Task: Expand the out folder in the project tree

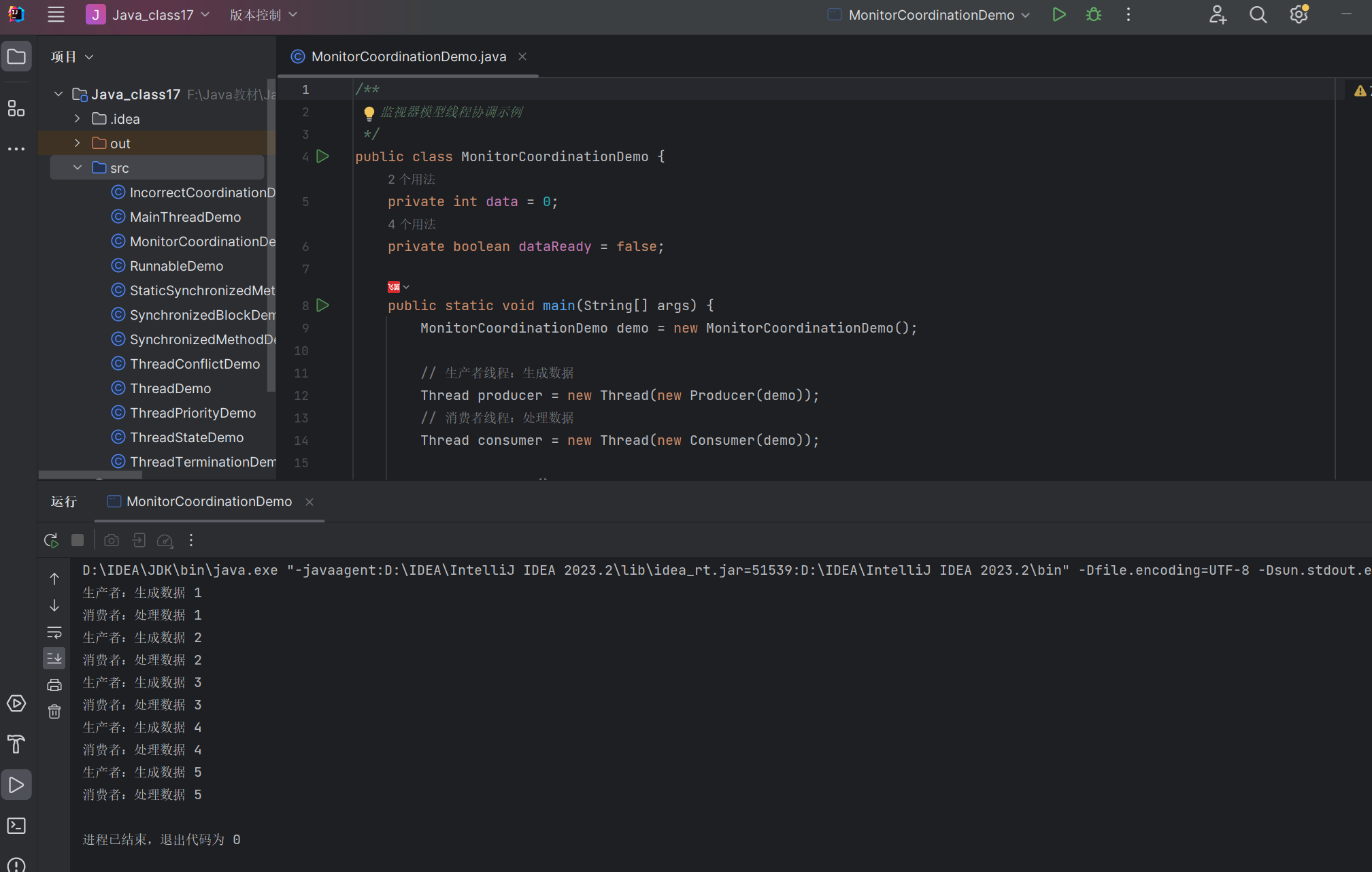Action: pos(78,143)
